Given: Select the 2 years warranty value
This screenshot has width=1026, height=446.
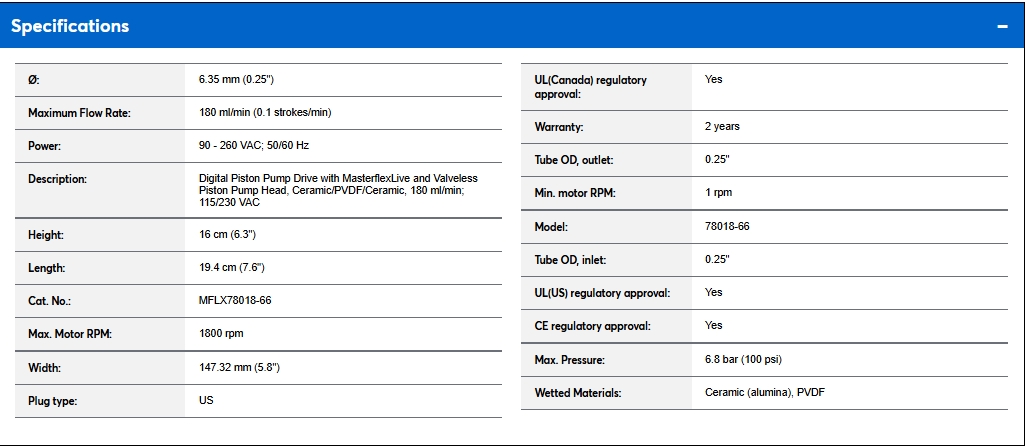Looking at the screenshot, I should [x=722, y=126].
